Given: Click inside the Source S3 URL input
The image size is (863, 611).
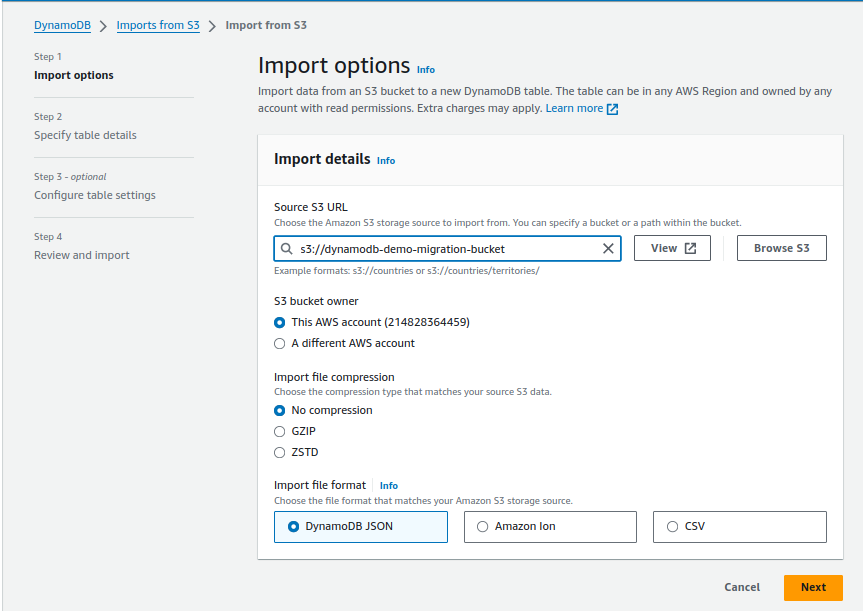Looking at the screenshot, I should [447, 249].
